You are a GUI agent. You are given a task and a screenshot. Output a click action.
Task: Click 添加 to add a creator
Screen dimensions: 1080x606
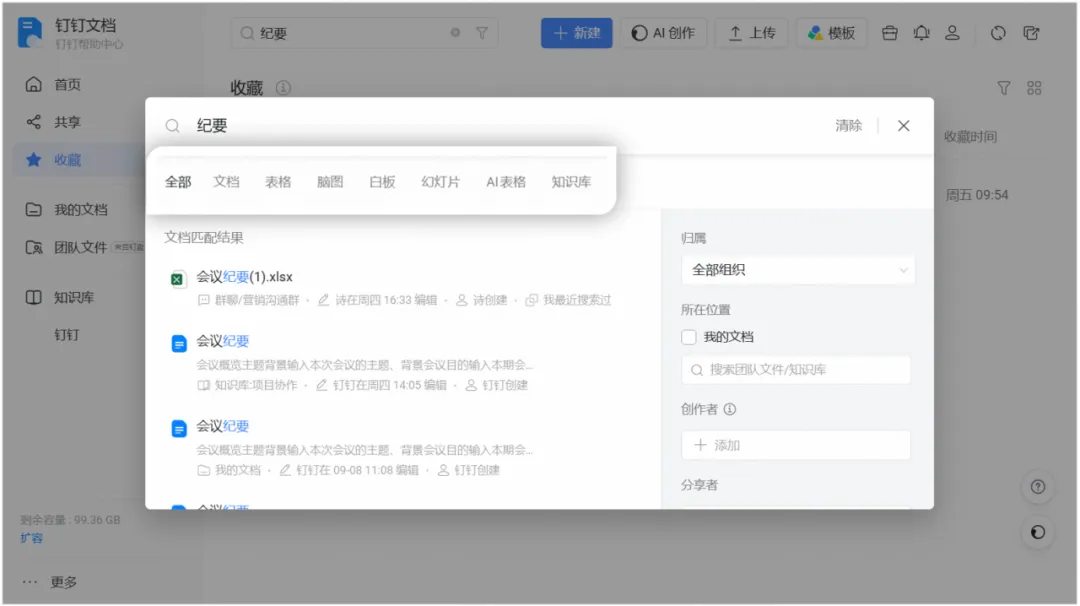pyautogui.click(x=796, y=446)
